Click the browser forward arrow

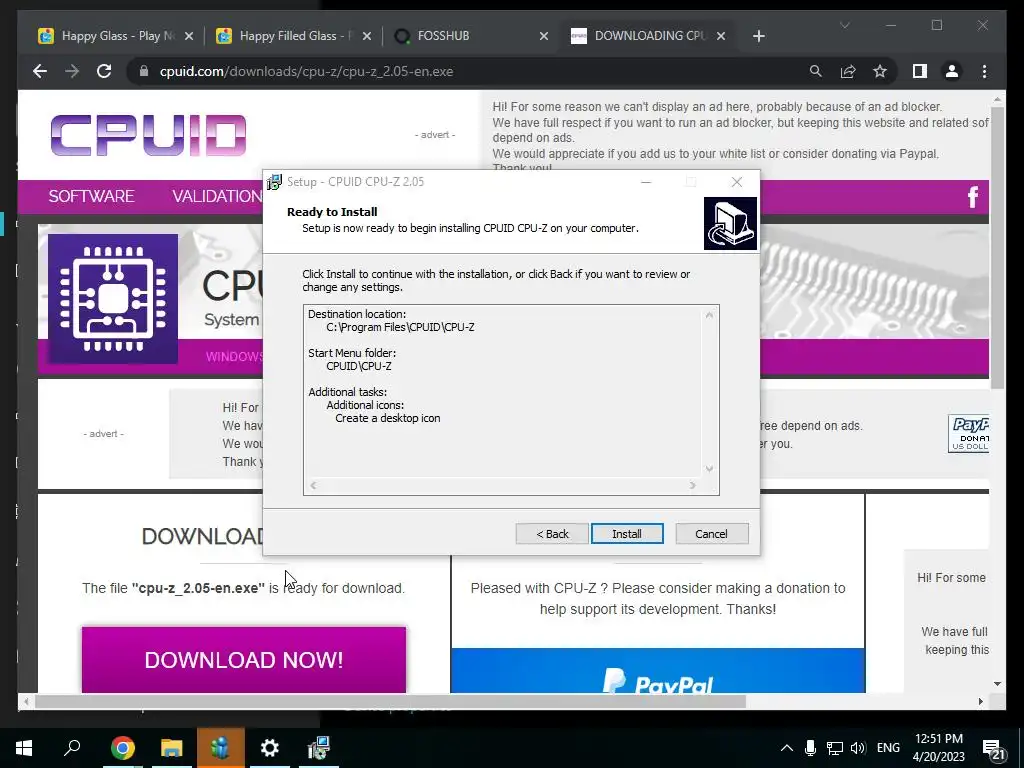point(72,71)
